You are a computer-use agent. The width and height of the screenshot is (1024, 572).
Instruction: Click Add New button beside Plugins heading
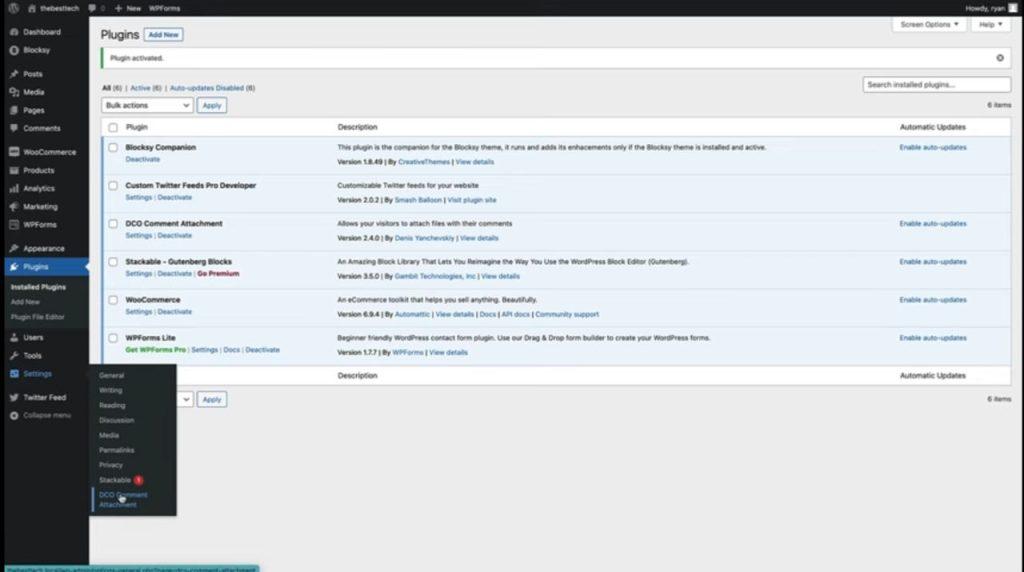pos(163,35)
